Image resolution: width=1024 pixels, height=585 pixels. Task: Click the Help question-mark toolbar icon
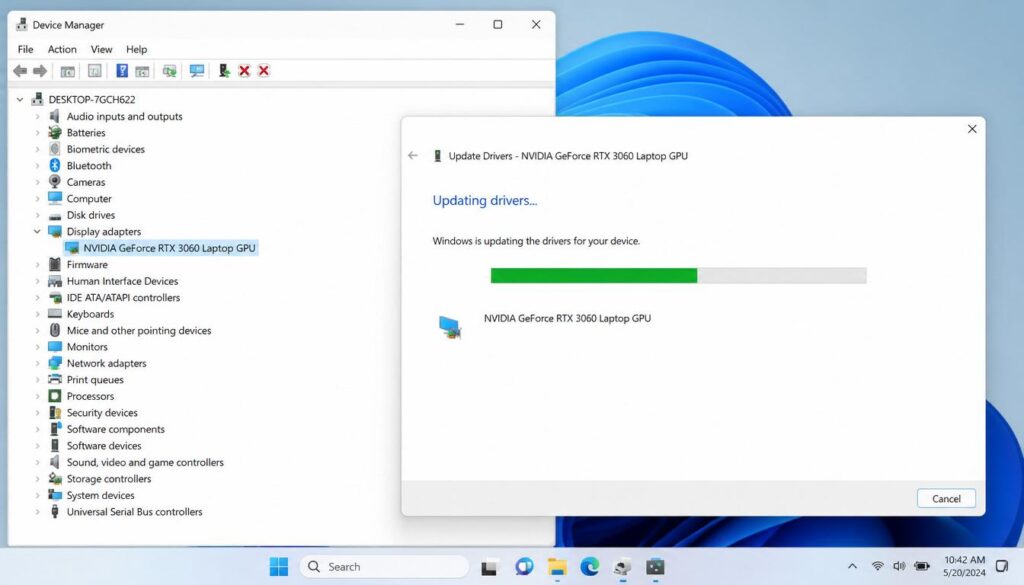(x=121, y=71)
